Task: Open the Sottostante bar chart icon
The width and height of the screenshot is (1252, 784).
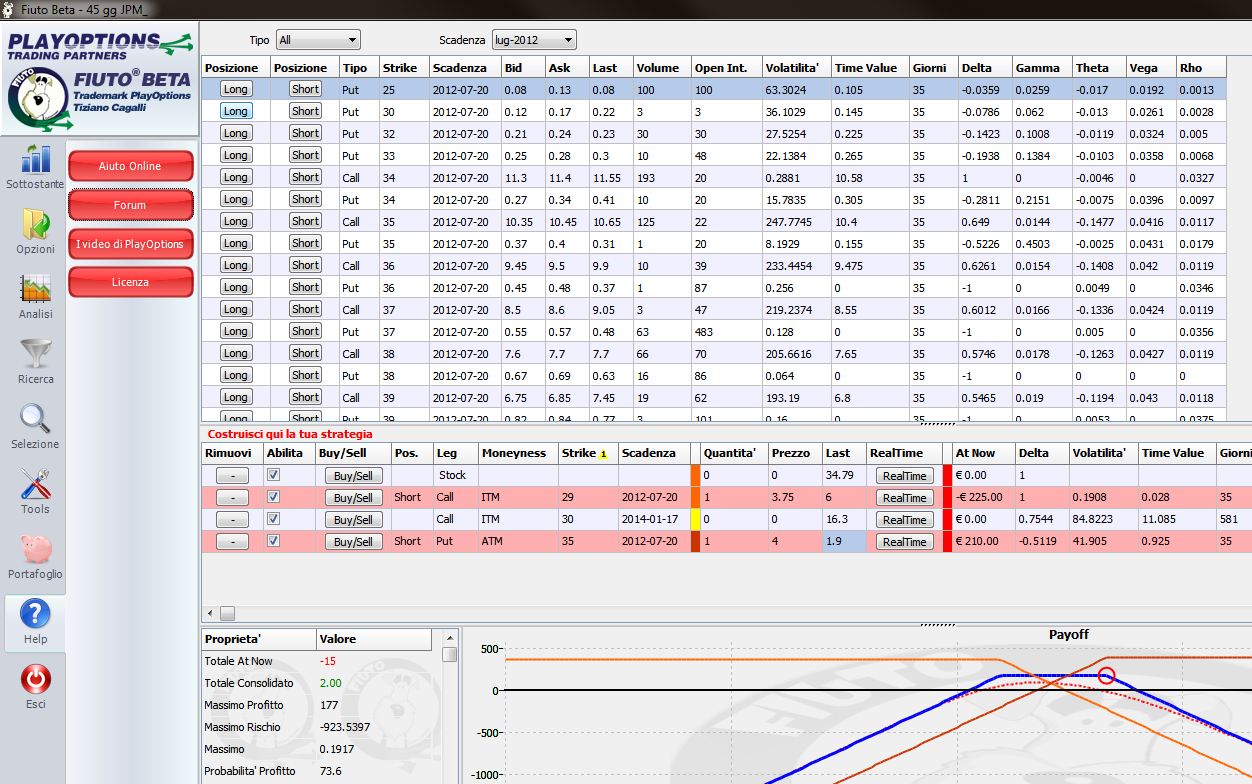Action: tap(35, 159)
